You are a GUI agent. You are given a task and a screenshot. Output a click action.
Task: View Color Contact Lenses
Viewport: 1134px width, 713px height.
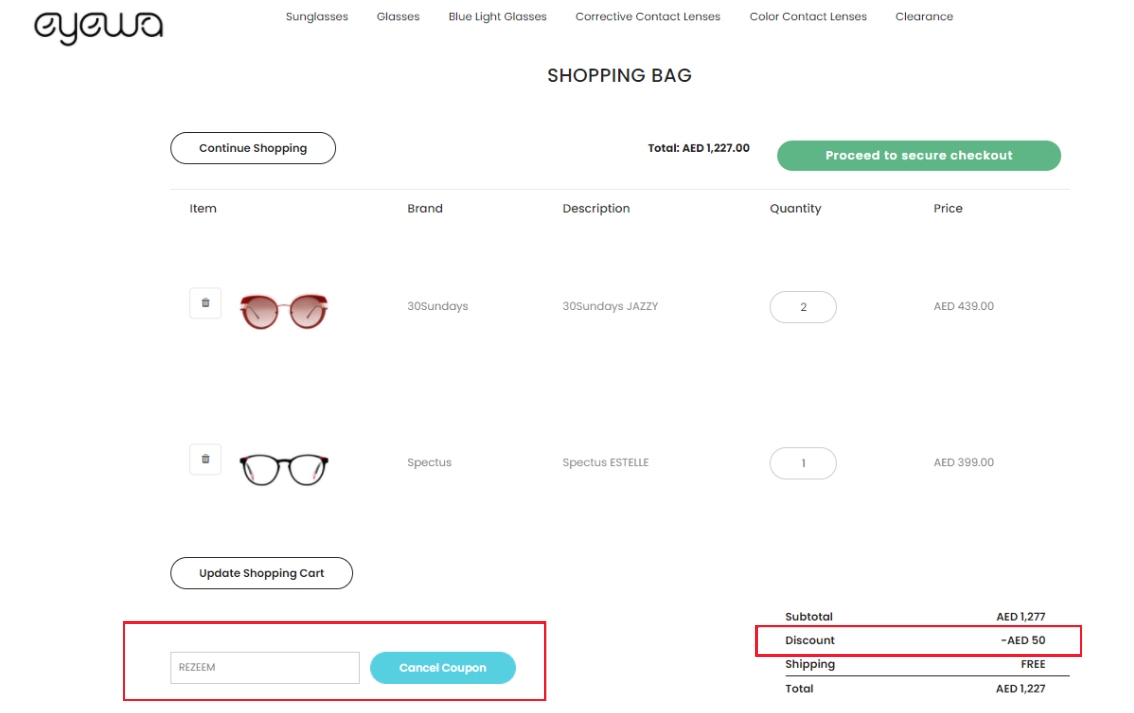coord(807,16)
